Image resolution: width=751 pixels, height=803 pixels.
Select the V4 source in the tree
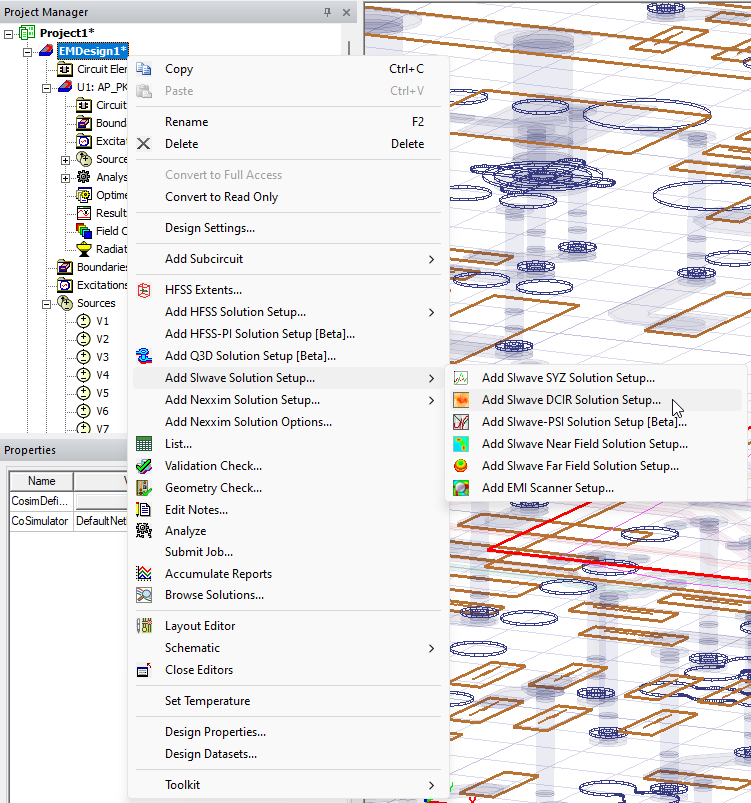pyautogui.click(x=102, y=375)
